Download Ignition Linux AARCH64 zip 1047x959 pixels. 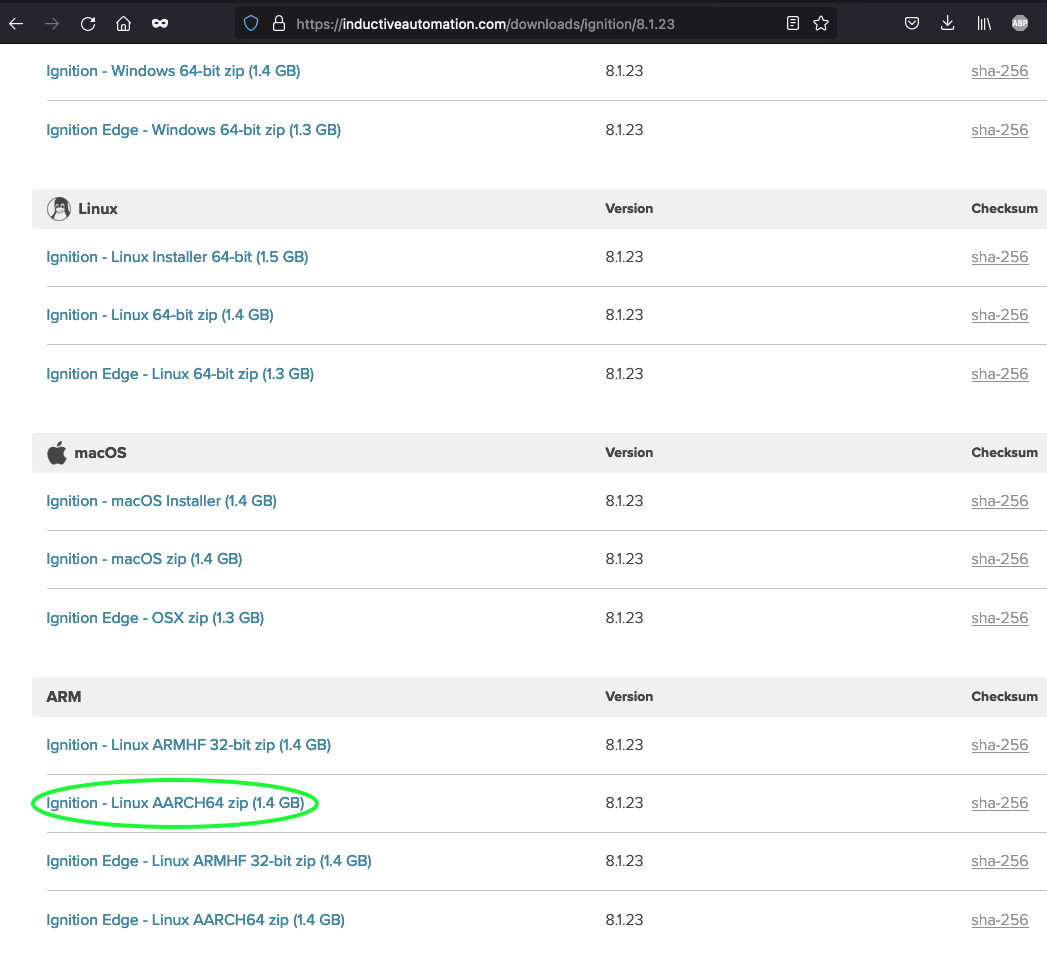coord(175,803)
